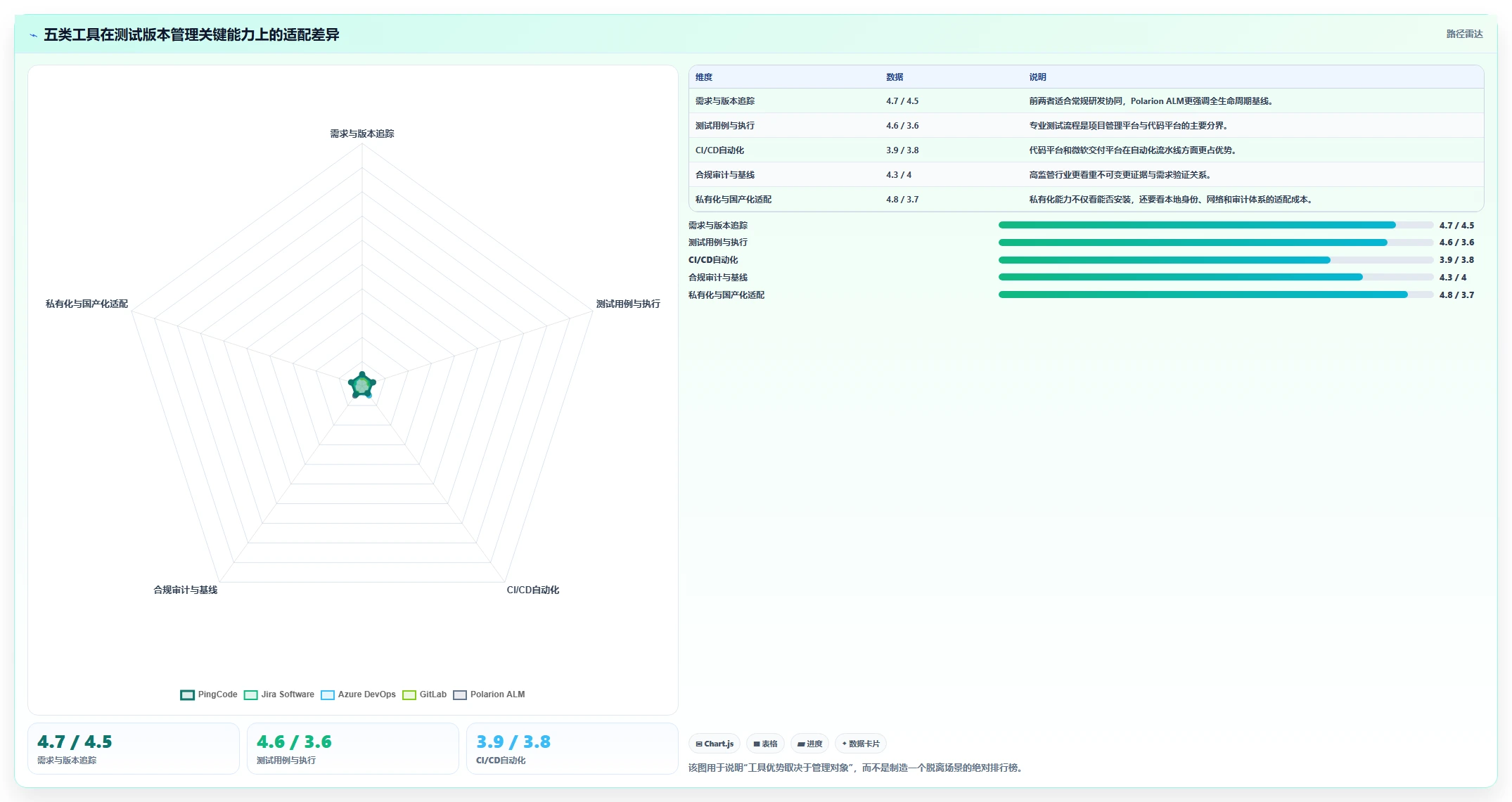Click the 4.8 / 3.7 table value
Image resolution: width=1512 pixels, height=802 pixels.
pyautogui.click(x=902, y=200)
